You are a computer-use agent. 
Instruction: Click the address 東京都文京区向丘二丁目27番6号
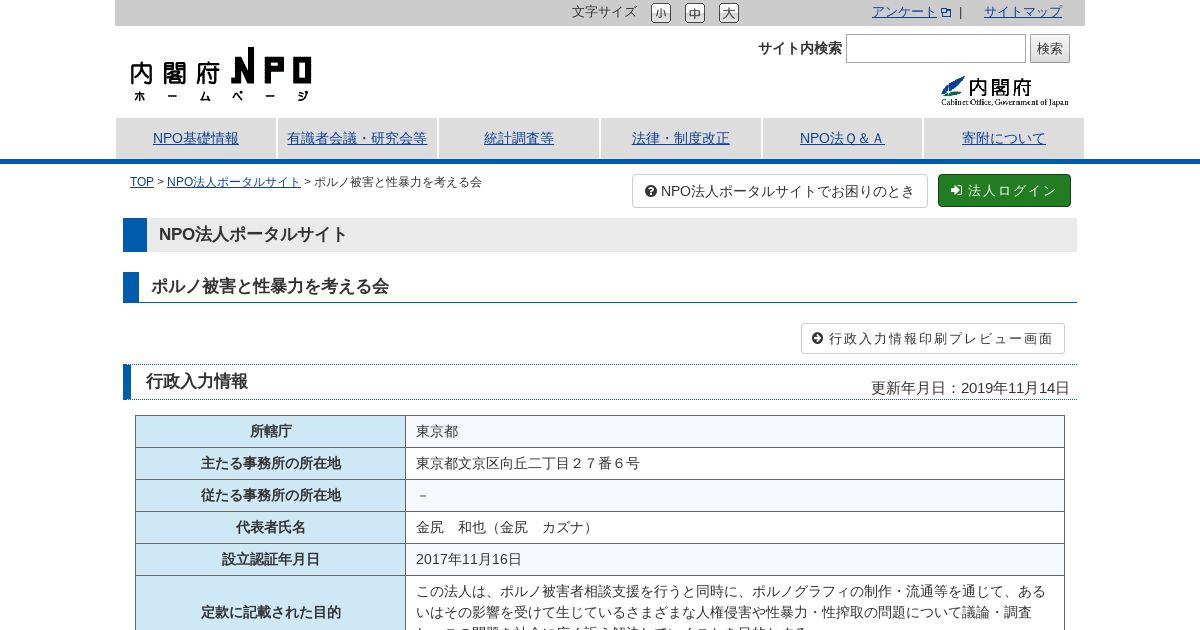coord(528,464)
